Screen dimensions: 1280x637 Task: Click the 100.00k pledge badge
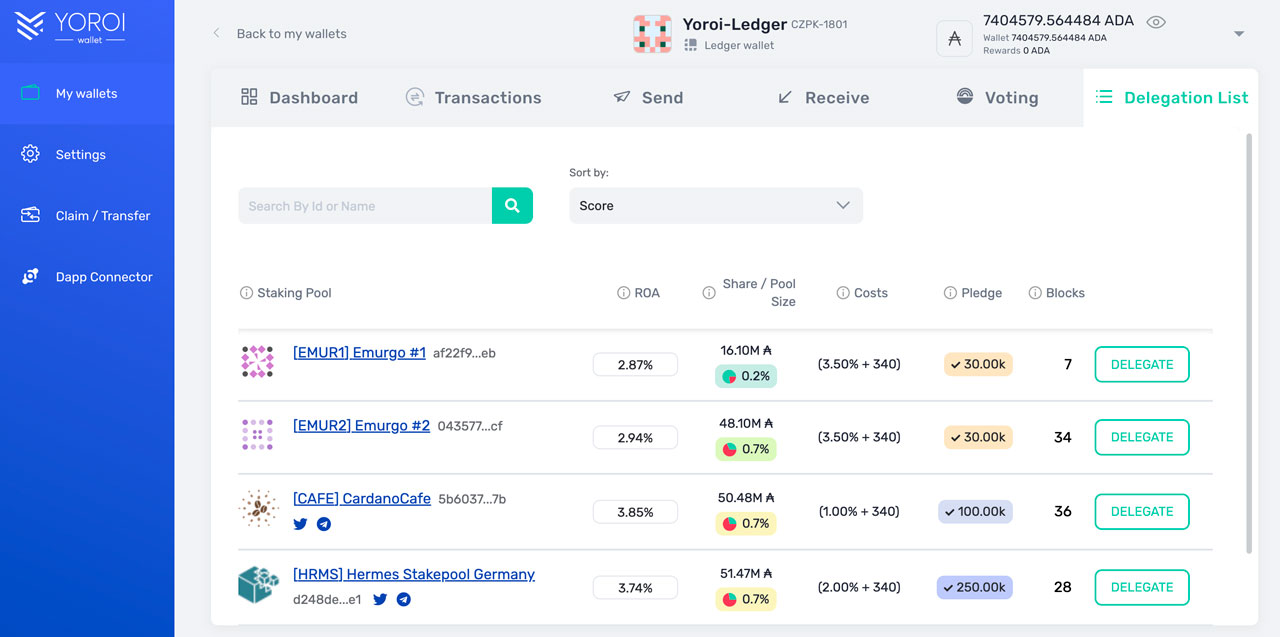coord(975,511)
